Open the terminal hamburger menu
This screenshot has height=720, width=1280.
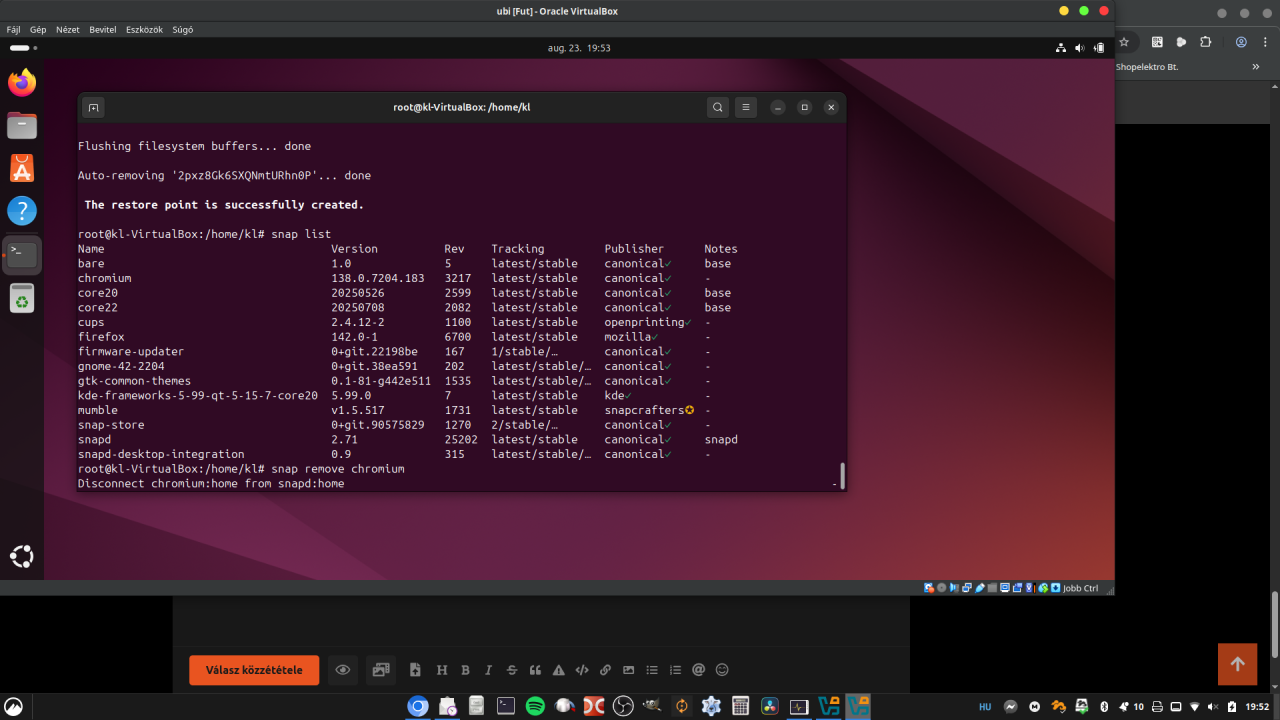[x=745, y=107]
